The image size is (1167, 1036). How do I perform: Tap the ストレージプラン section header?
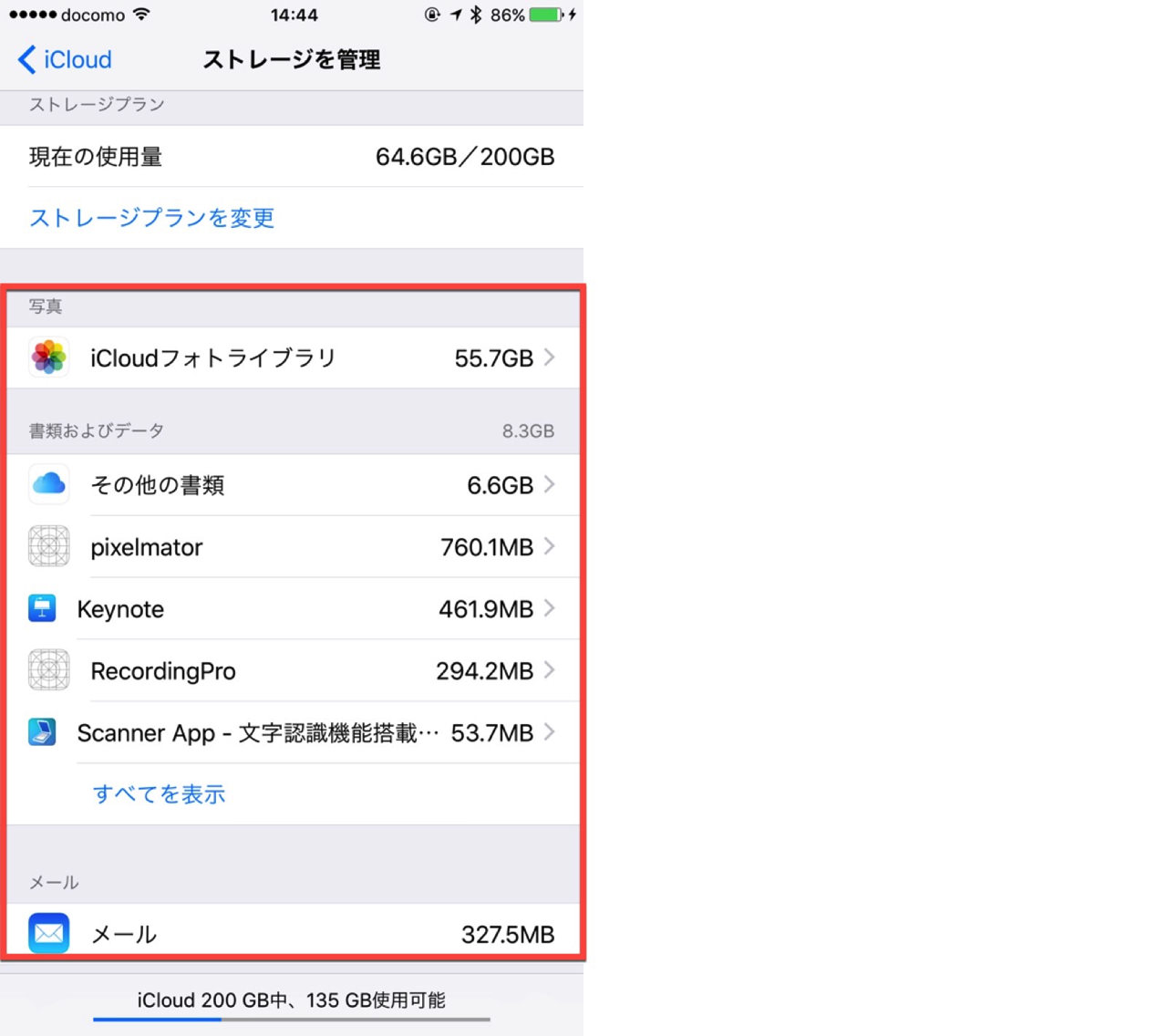pos(97,104)
